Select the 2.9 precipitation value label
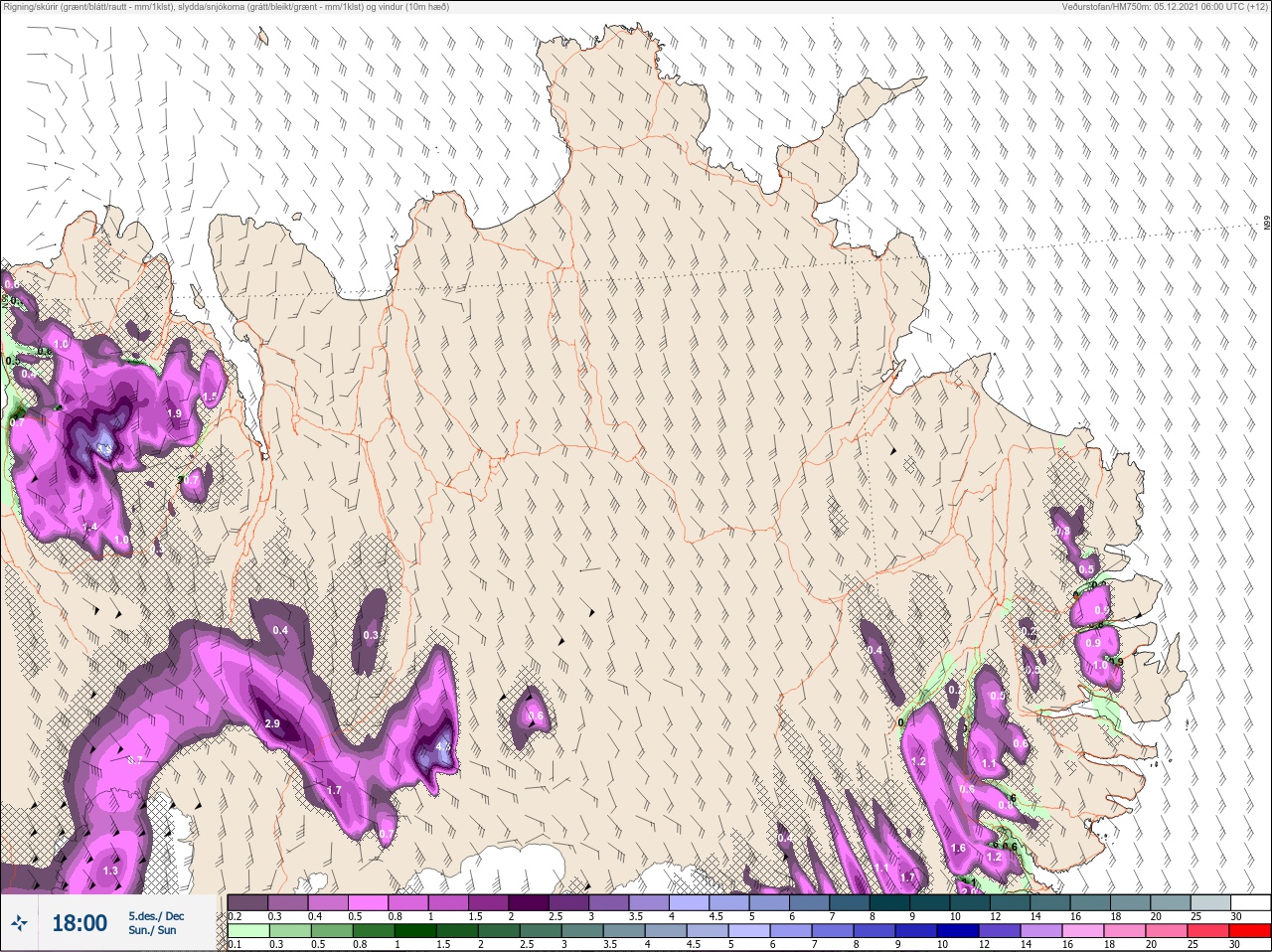 click(272, 723)
